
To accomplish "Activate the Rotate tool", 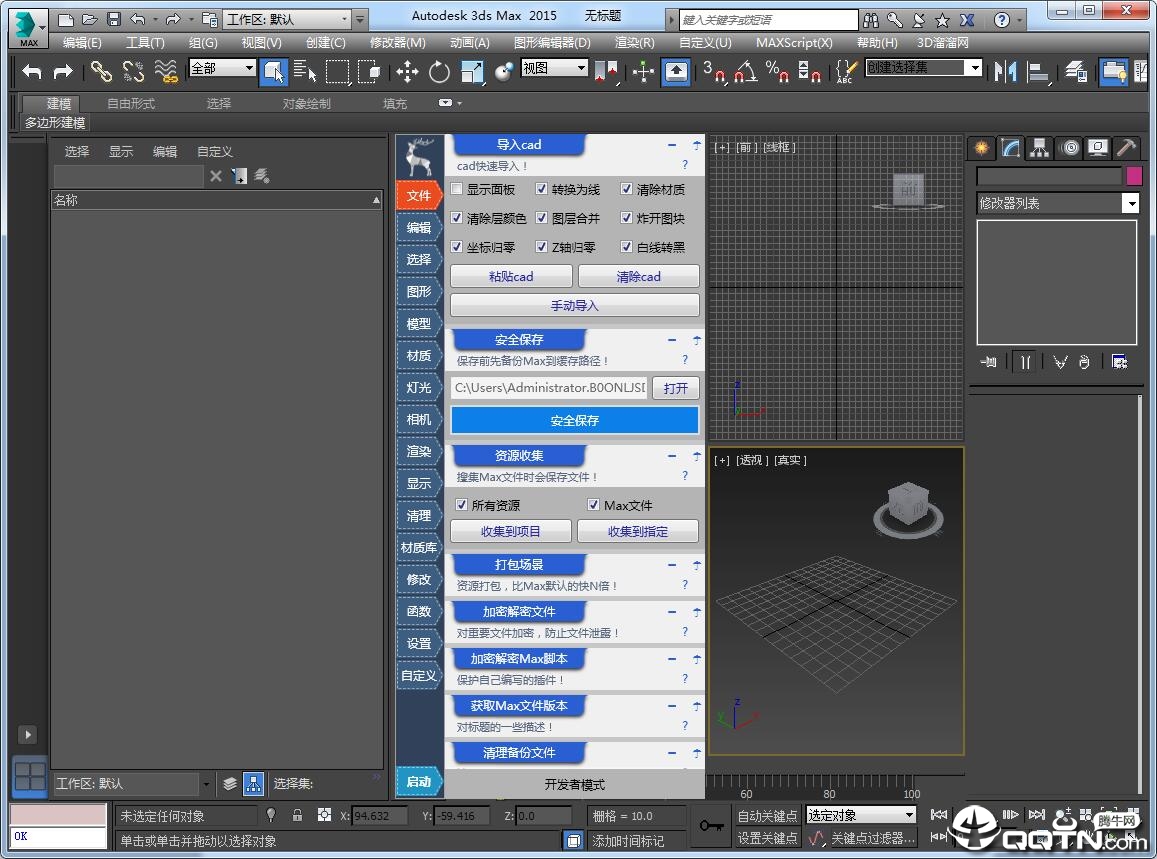I will 439,71.
